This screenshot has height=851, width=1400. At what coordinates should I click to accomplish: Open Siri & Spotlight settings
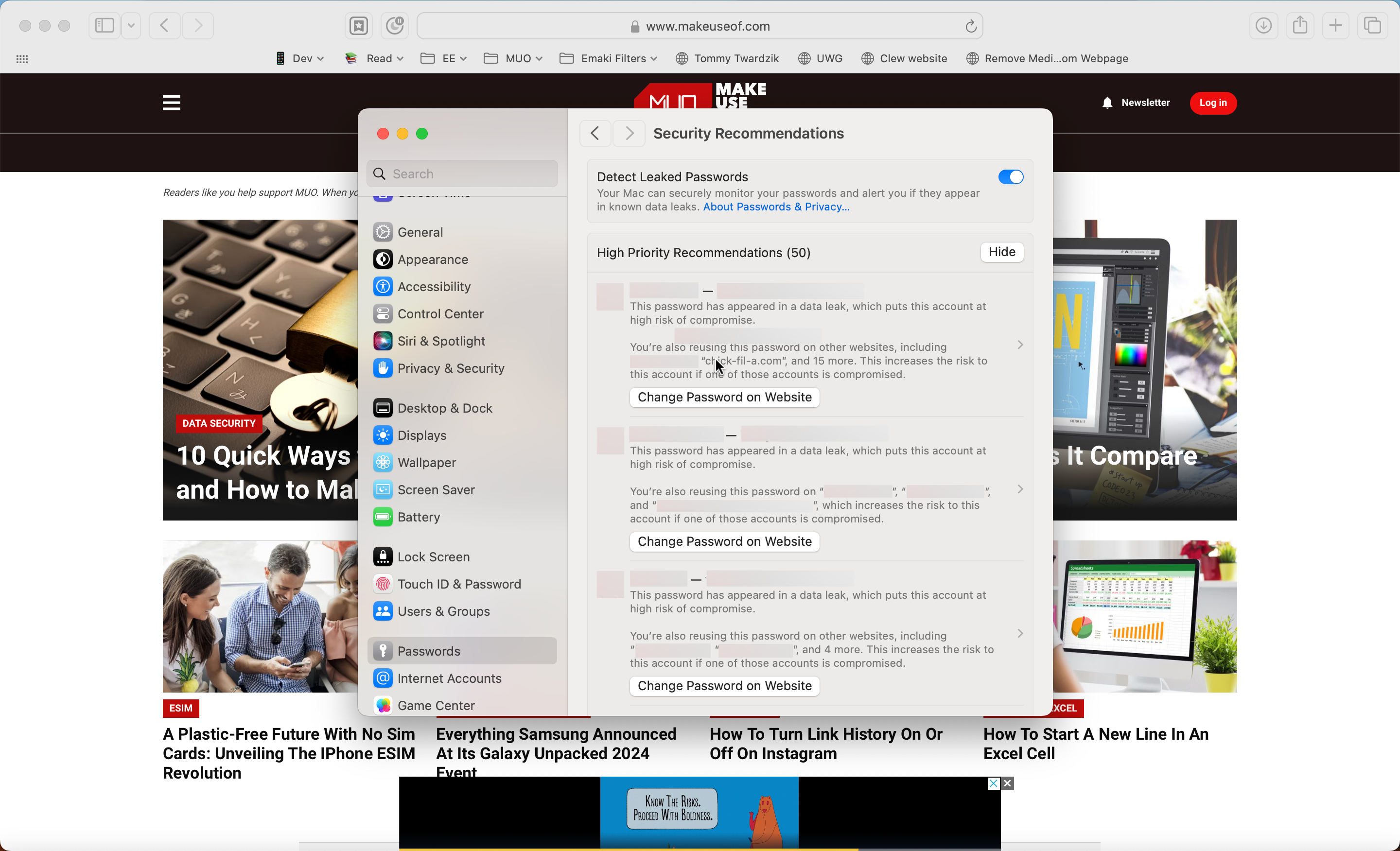(441, 341)
